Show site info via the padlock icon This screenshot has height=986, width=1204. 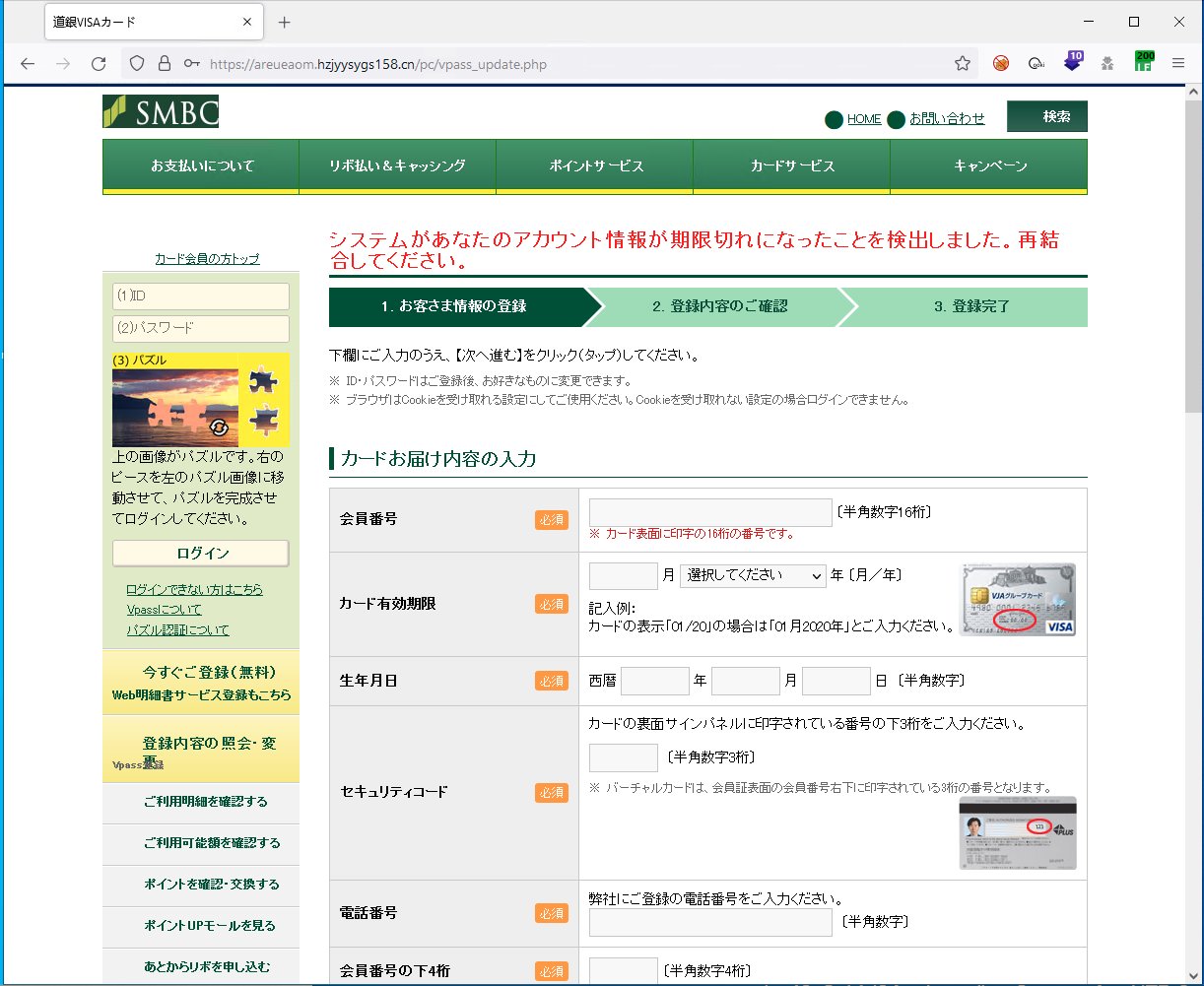(164, 64)
